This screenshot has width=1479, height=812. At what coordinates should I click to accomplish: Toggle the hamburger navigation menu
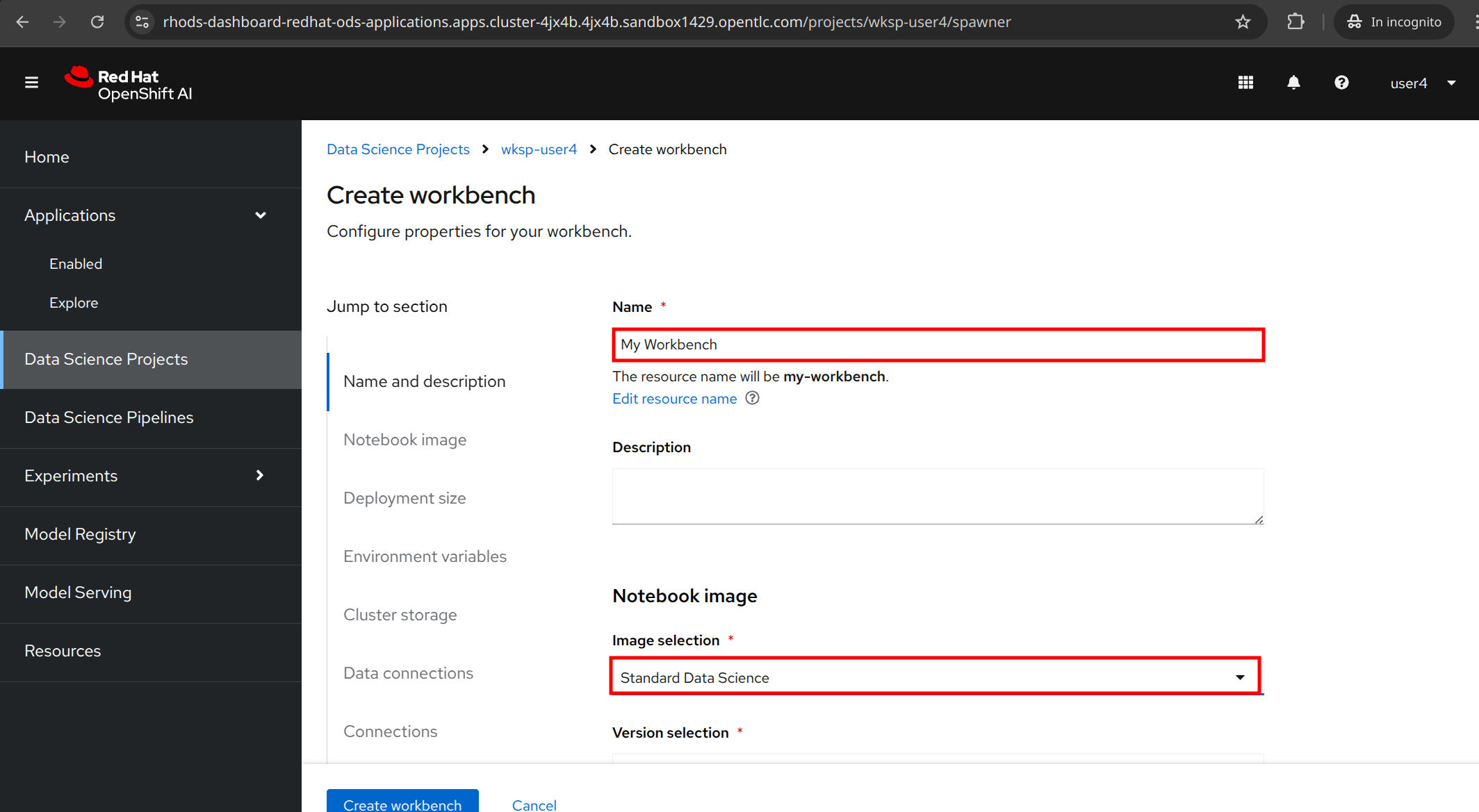click(x=31, y=83)
